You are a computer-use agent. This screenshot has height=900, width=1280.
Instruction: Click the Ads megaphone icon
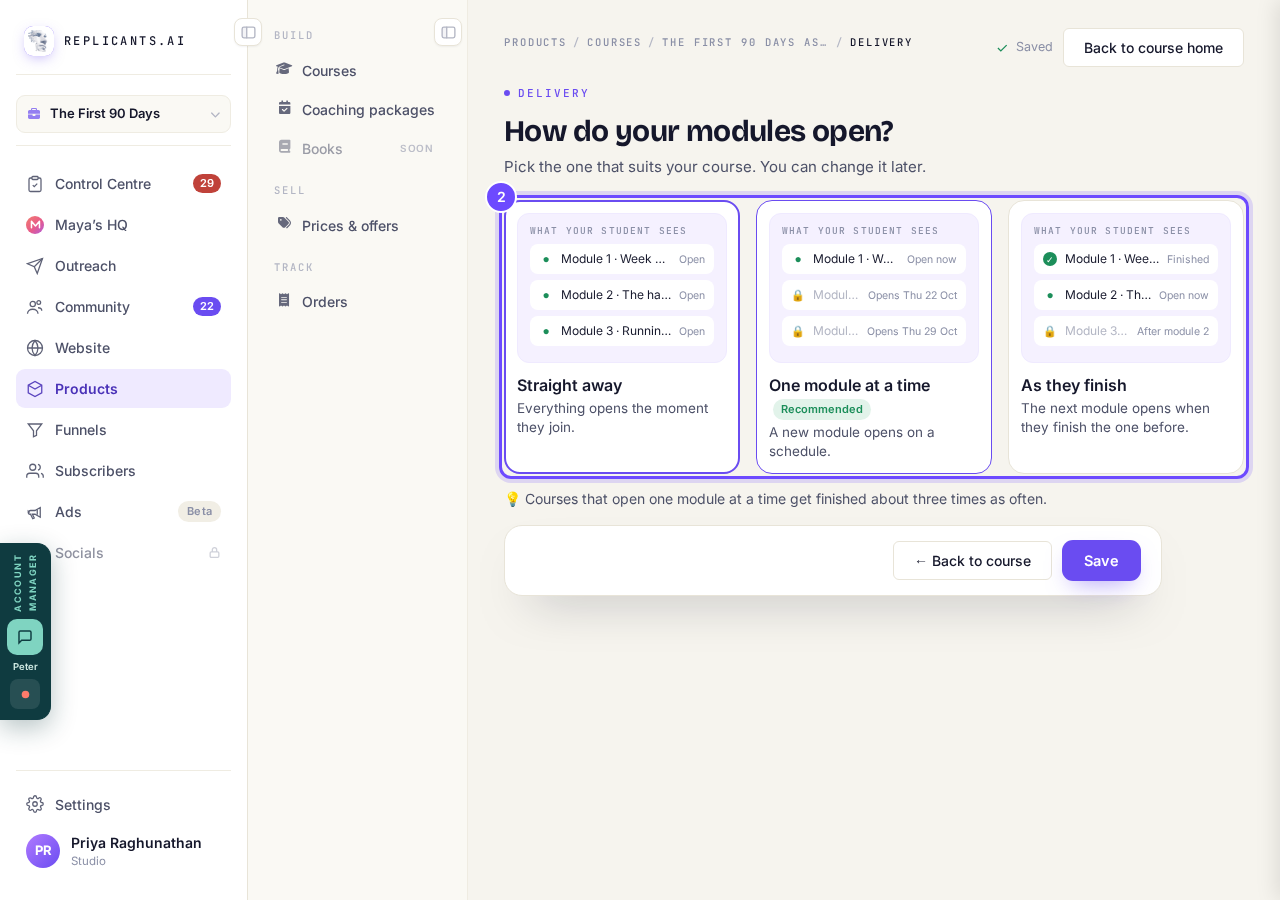[35, 512]
